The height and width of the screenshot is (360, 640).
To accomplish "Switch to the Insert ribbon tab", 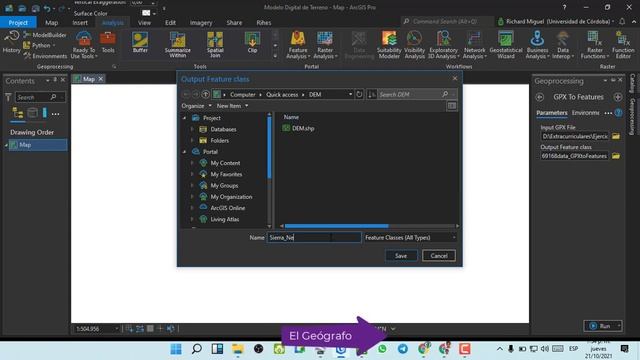I will click(80, 23).
